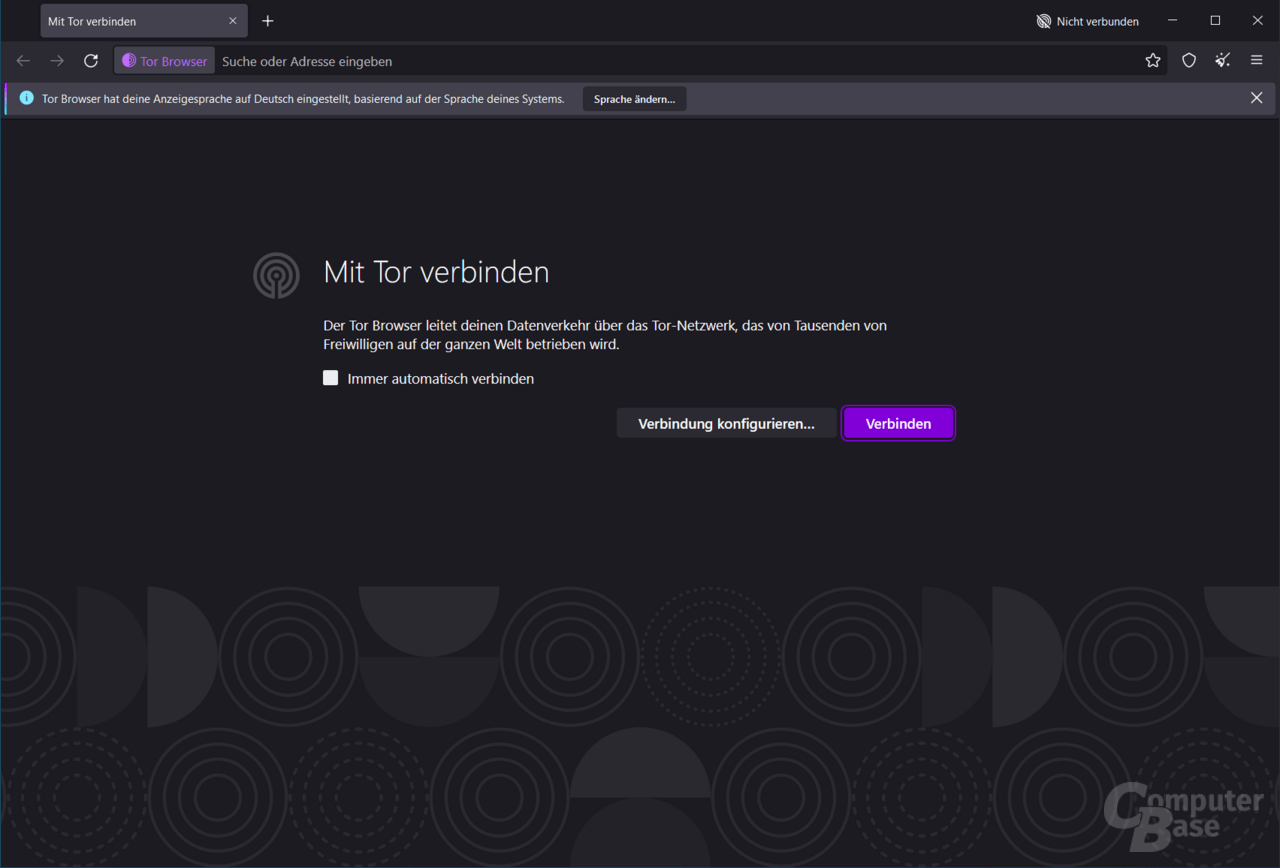1280x868 pixels.
Task: Maximize the Tor Browser window
Action: [x=1215, y=21]
